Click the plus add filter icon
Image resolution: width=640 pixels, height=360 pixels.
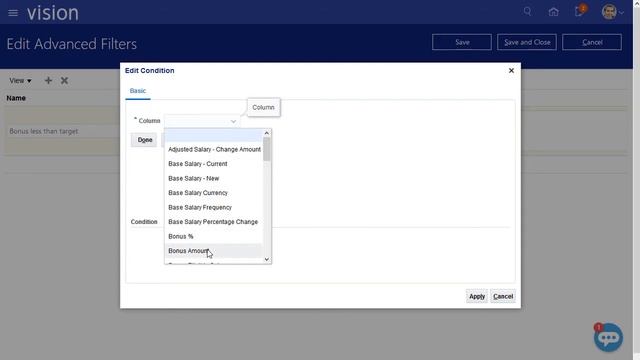click(48, 80)
